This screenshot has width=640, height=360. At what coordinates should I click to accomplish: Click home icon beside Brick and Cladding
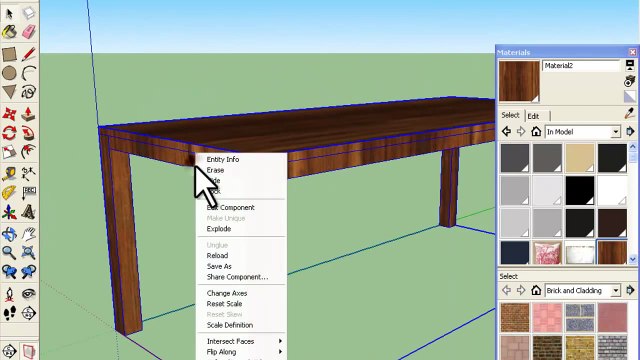click(x=536, y=290)
